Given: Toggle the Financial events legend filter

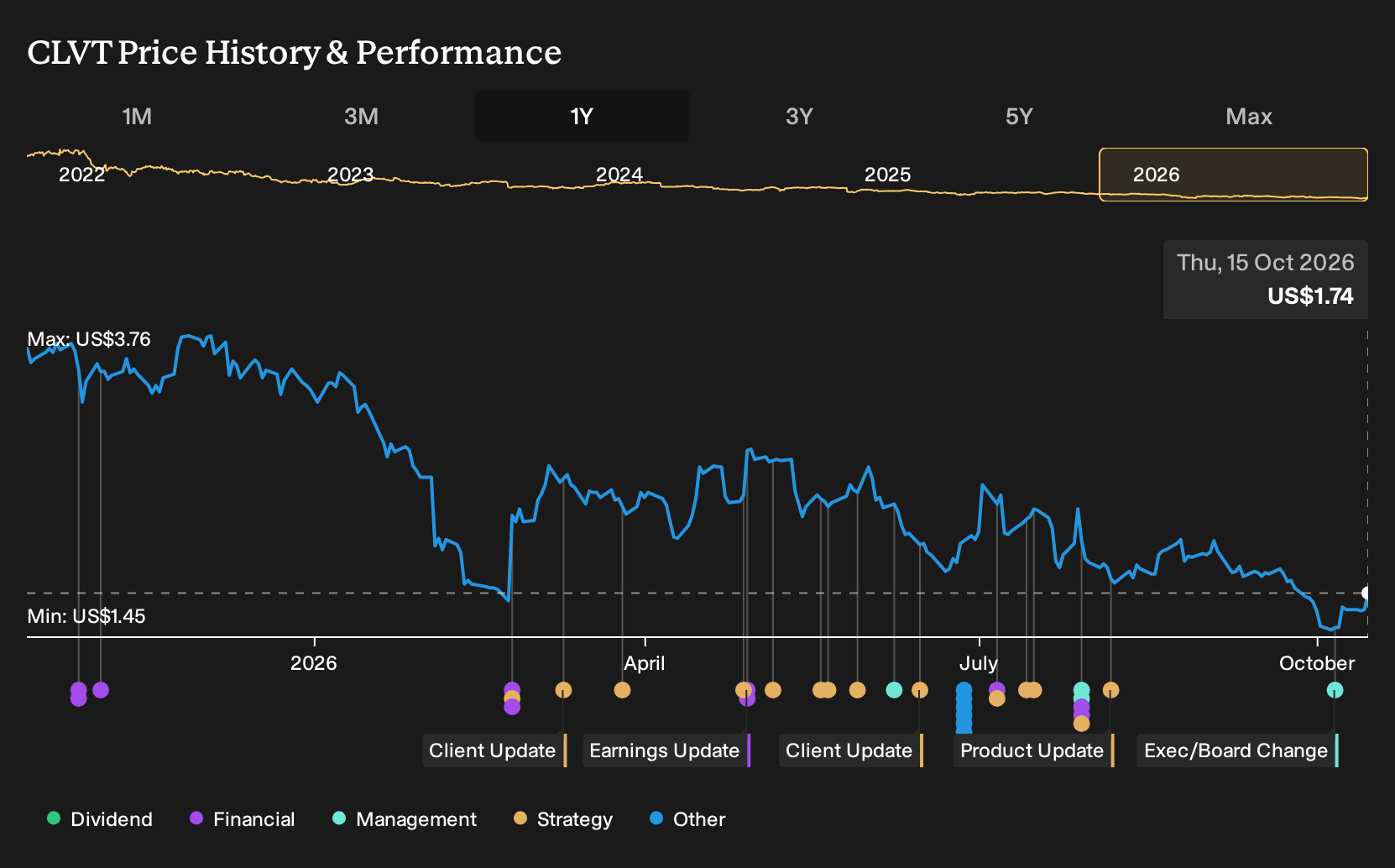Looking at the screenshot, I should [242, 818].
